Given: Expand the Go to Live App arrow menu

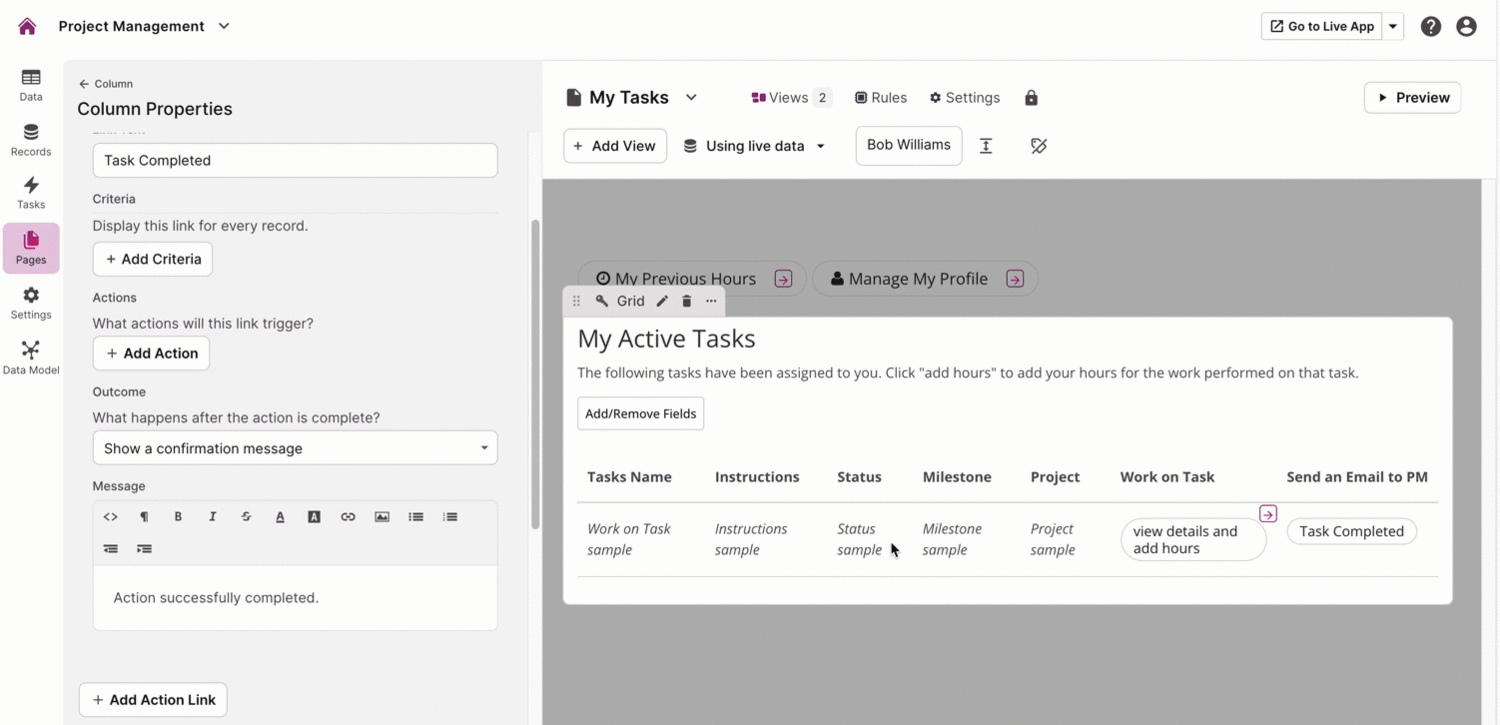Looking at the screenshot, I should (x=1393, y=27).
